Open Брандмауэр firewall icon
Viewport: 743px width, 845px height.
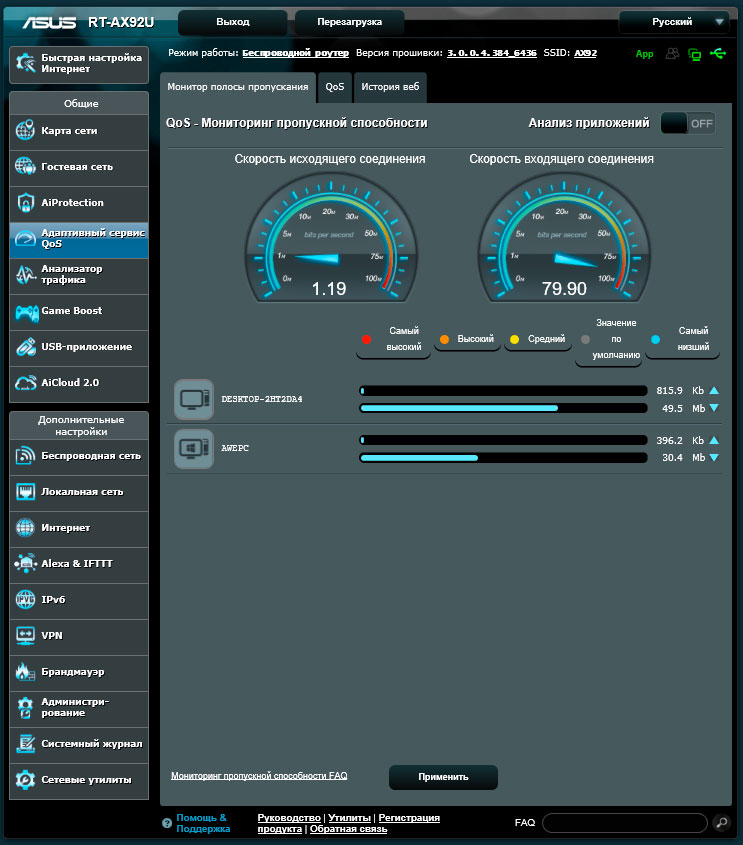coord(25,671)
